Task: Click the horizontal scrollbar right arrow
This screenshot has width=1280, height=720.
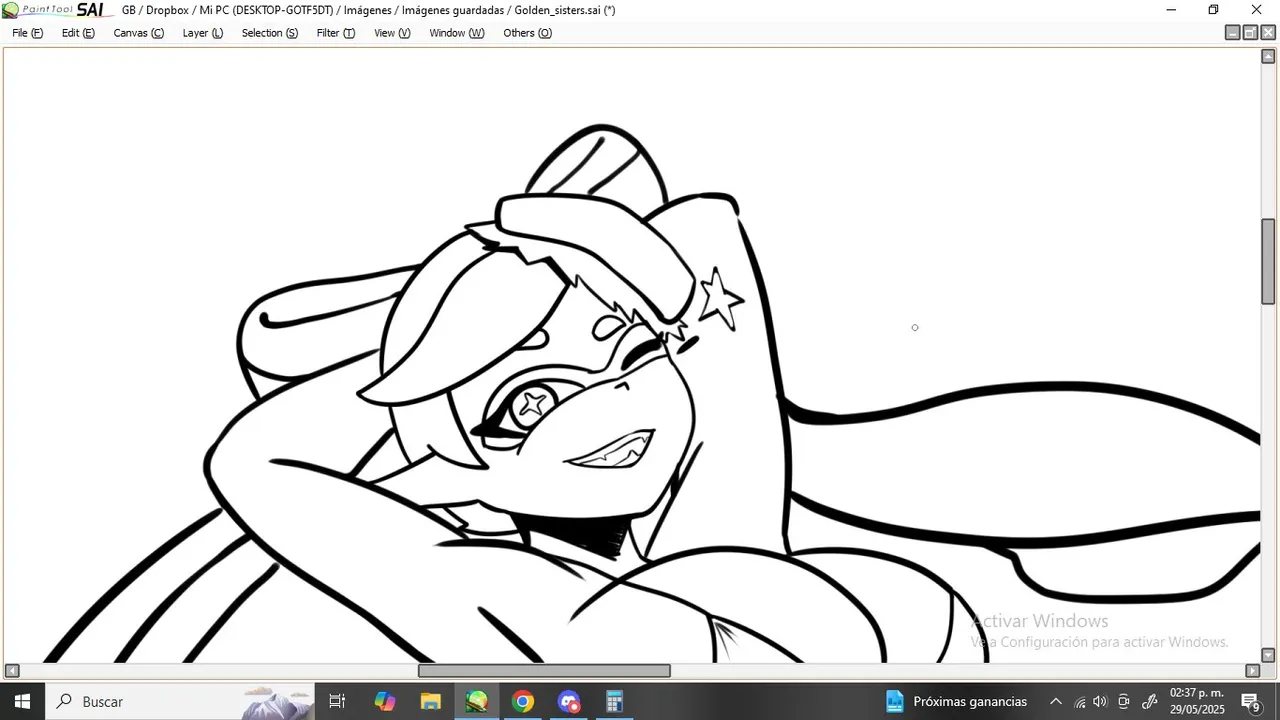Action: (x=1252, y=671)
